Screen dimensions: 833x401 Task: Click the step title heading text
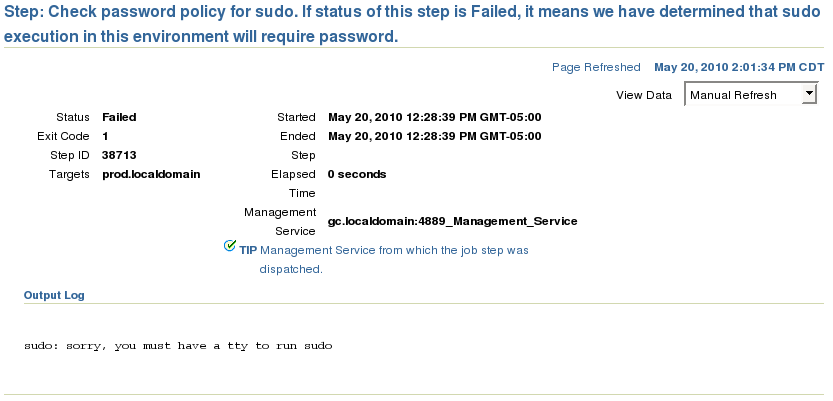412,24
